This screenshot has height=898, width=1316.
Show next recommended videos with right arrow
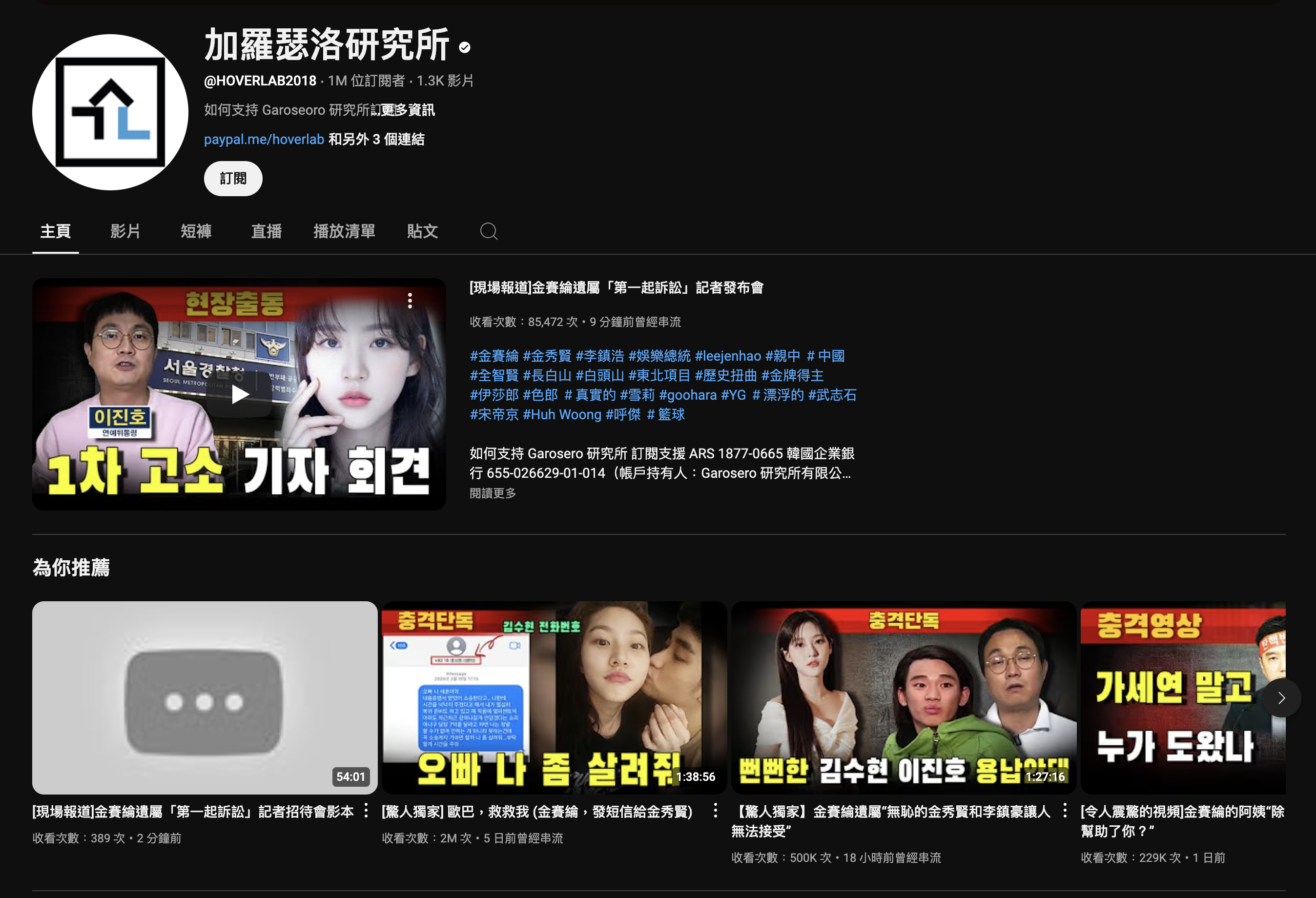pyautogui.click(x=1281, y=698)
